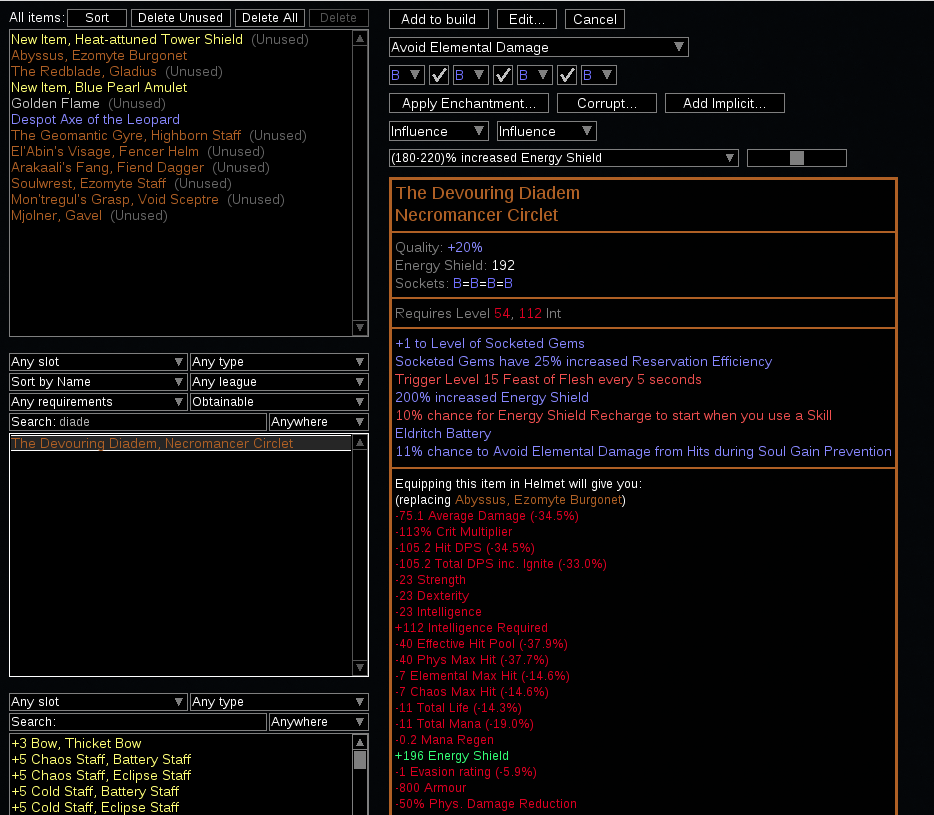Open the upper Any slot filter dropdown

(98, 362)
